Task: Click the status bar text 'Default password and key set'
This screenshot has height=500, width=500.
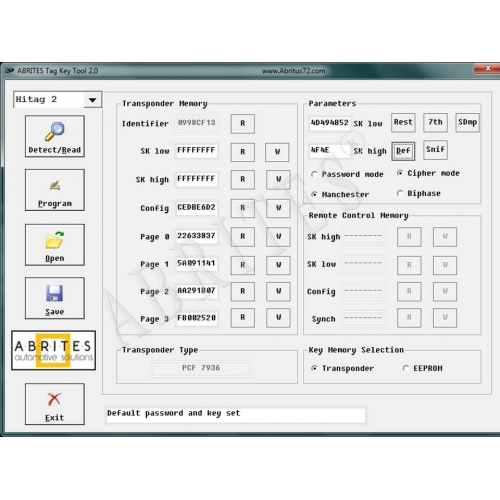Action: pyautogui.click(x=173, y=413)
